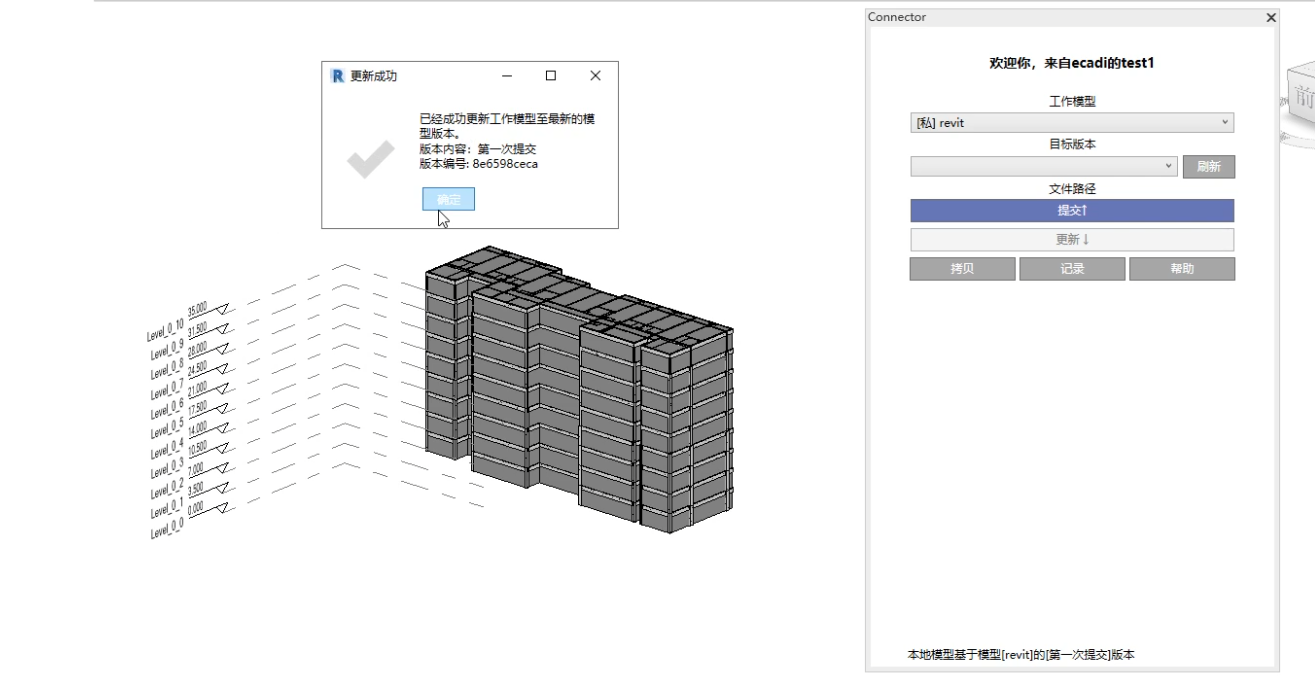
Task: Click the Revit logo in dialog title bar
Action: (x=337, y=76)
